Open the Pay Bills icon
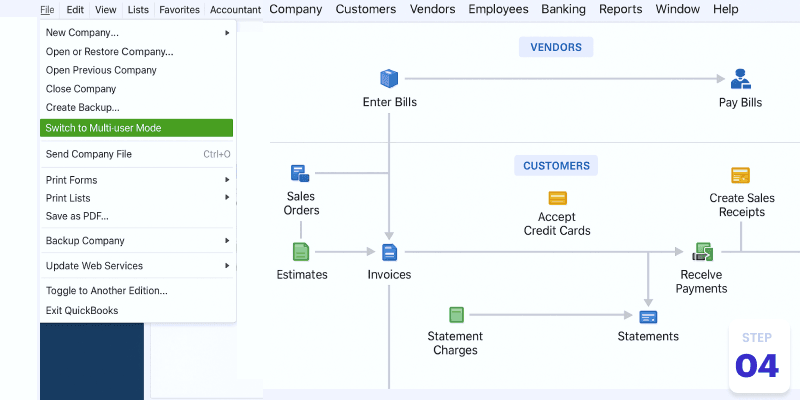Image resolution: width=800 pixels, height=400 pixels. [740, 78]
